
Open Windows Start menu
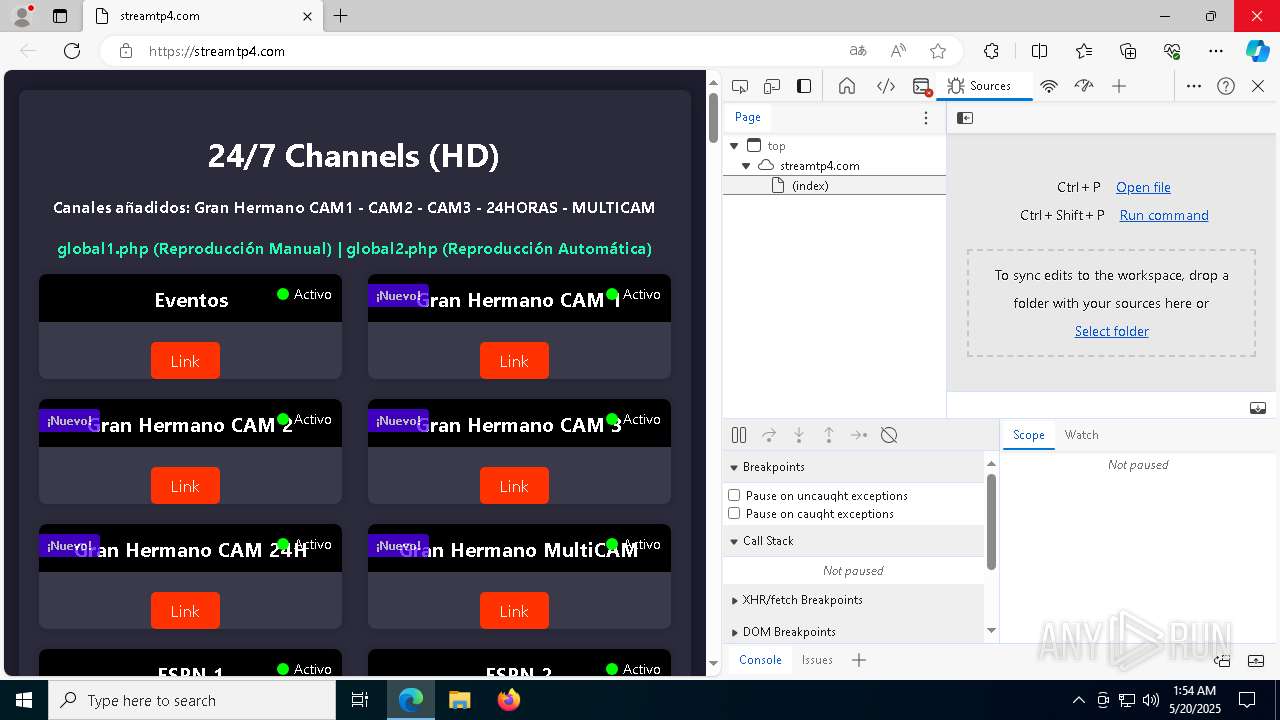[24, 700]
